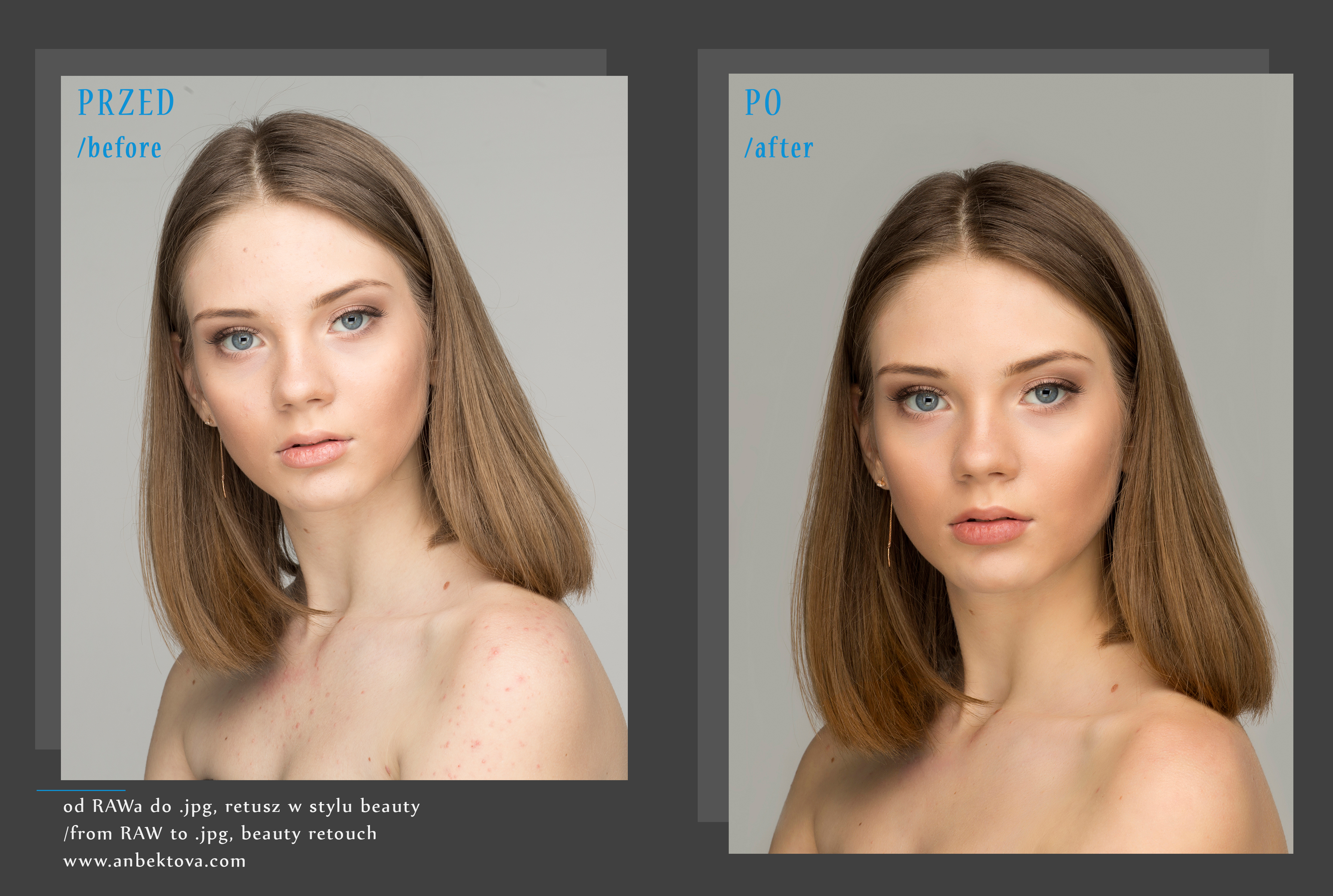This screenshot has height=896, width=1333.
Task: Click the PO heading text
Action: tap(763, 103)
